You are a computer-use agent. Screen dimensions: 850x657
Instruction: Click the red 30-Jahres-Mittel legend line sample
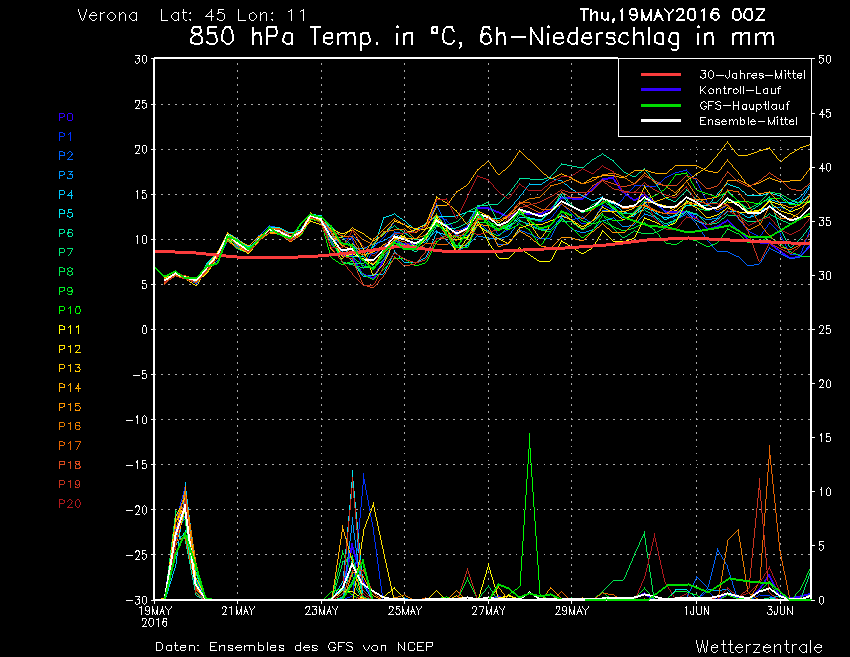pyautogui.click(x=660, y=74)
